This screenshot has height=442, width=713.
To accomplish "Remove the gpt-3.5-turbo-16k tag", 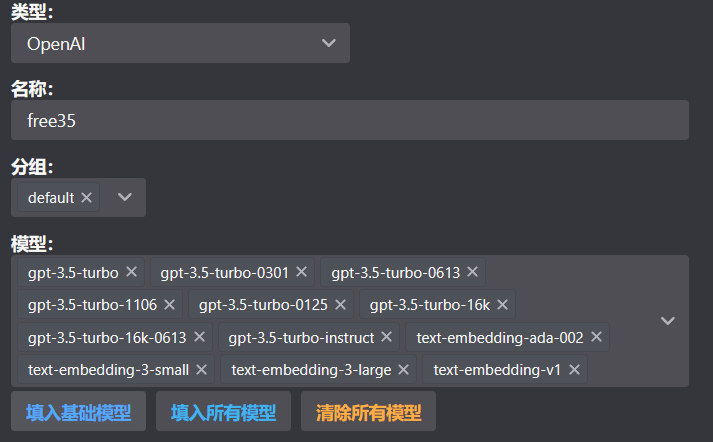I will (502, 304).
